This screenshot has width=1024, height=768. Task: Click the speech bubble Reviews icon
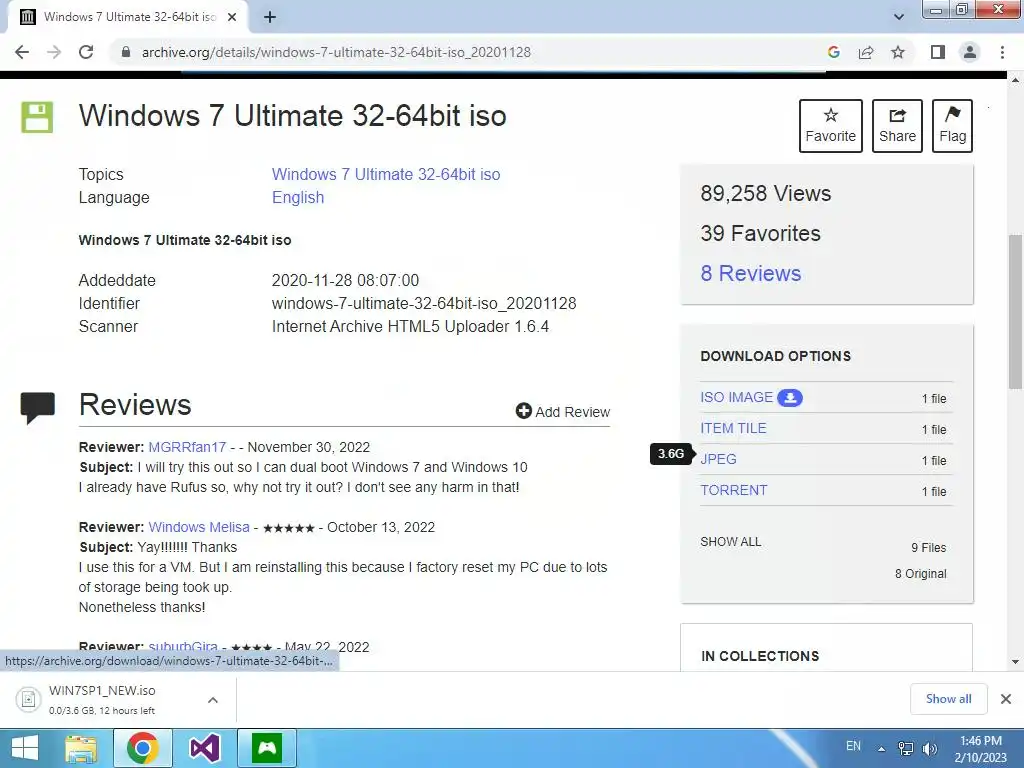37,408
